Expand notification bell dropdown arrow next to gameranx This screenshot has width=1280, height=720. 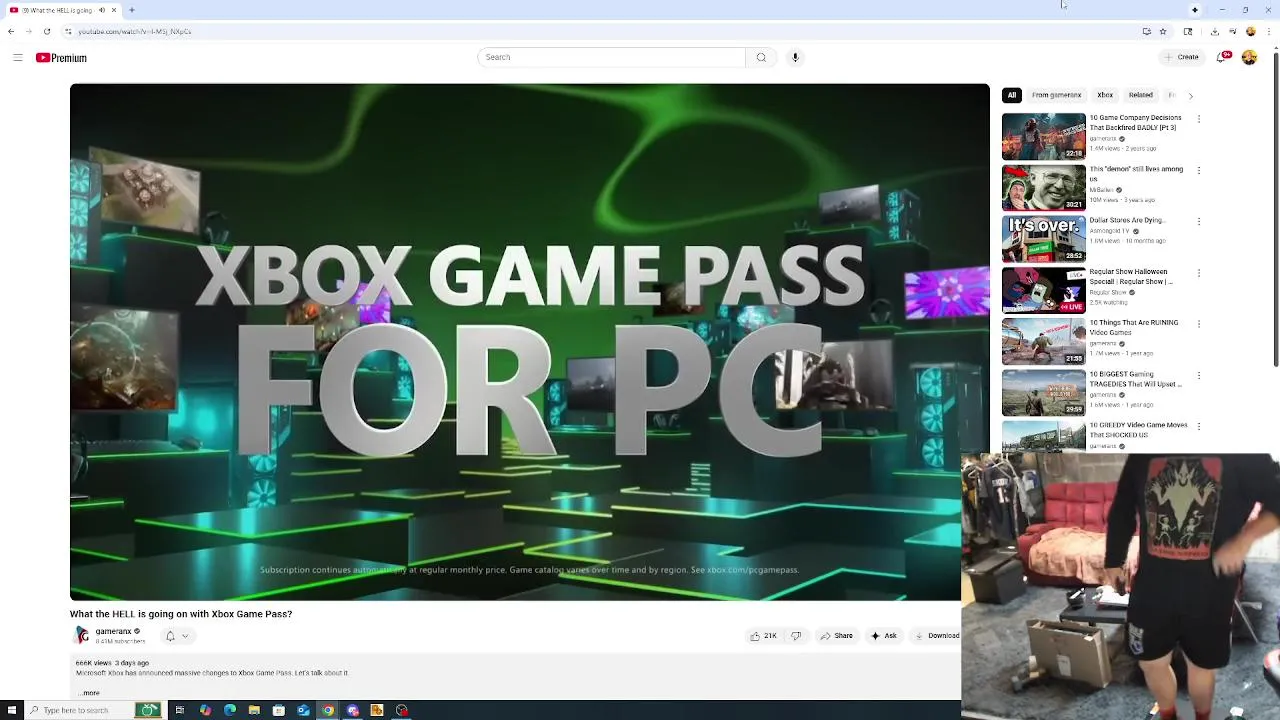(x=184, y=636)
